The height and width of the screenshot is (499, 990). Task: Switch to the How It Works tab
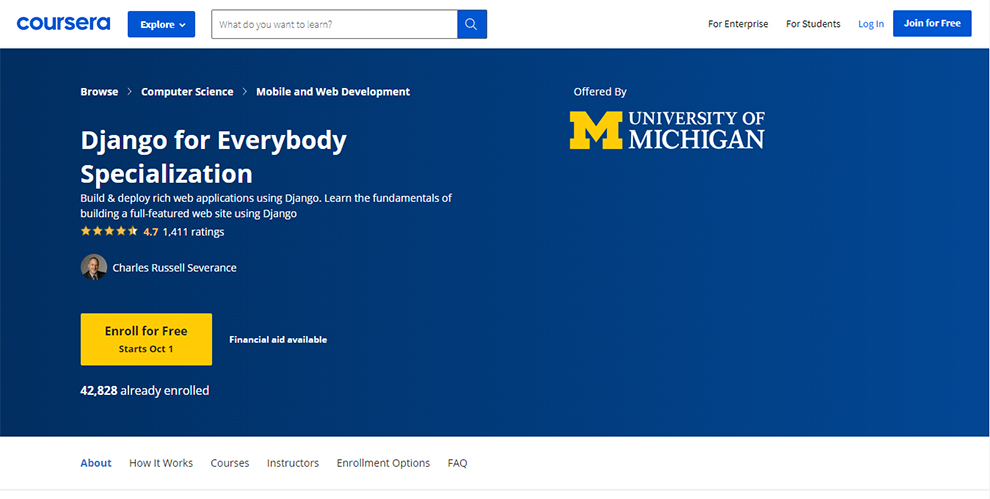pos(161,463)
